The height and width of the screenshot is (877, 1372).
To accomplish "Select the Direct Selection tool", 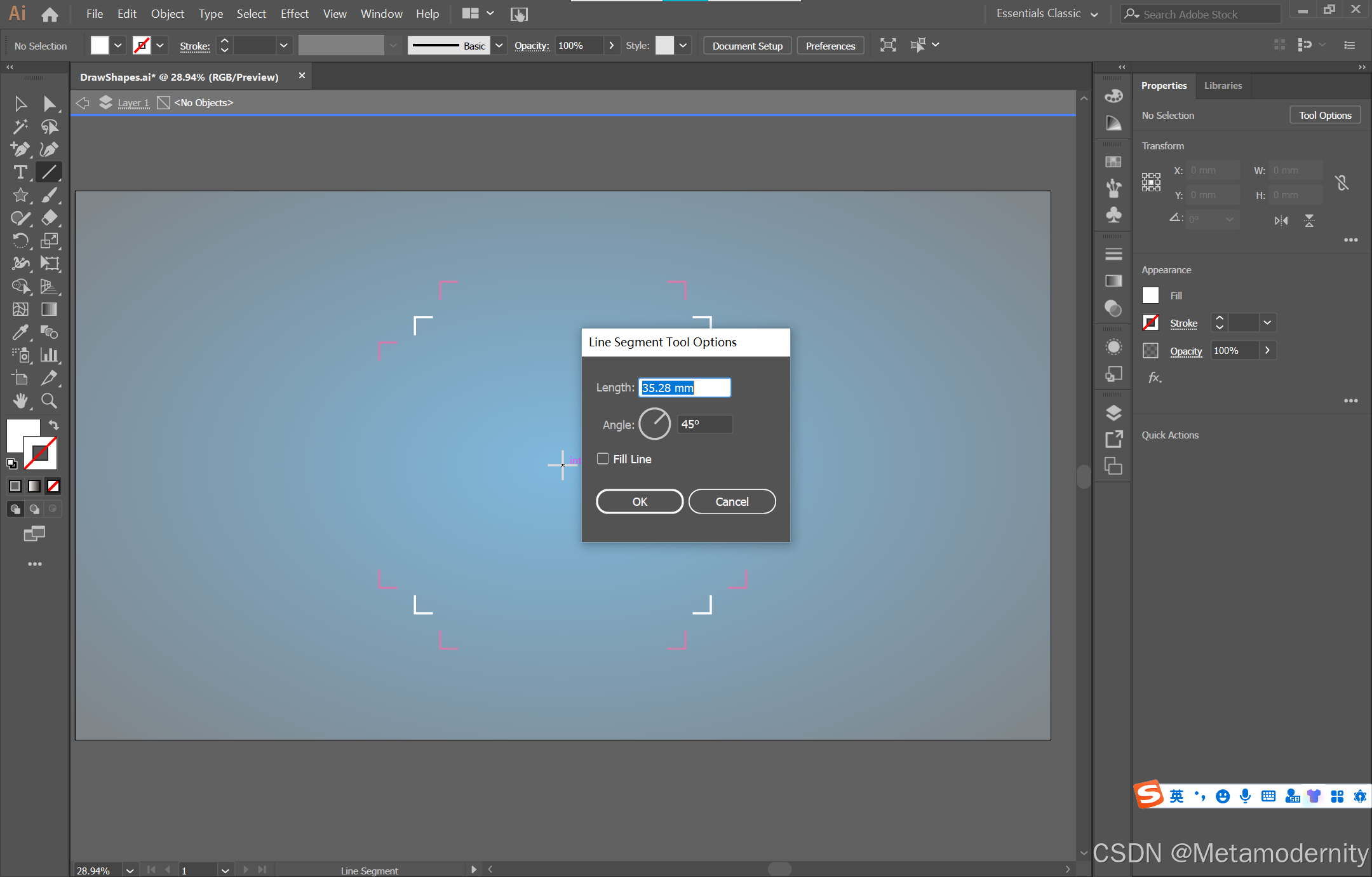I will pyautogui.click(x=50, y=104).
